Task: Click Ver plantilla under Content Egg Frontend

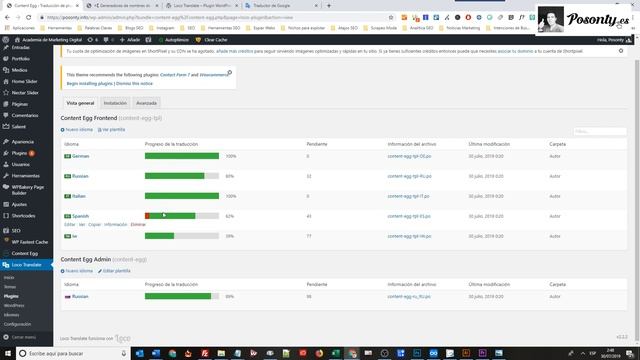Action: [x=111, y=130]
